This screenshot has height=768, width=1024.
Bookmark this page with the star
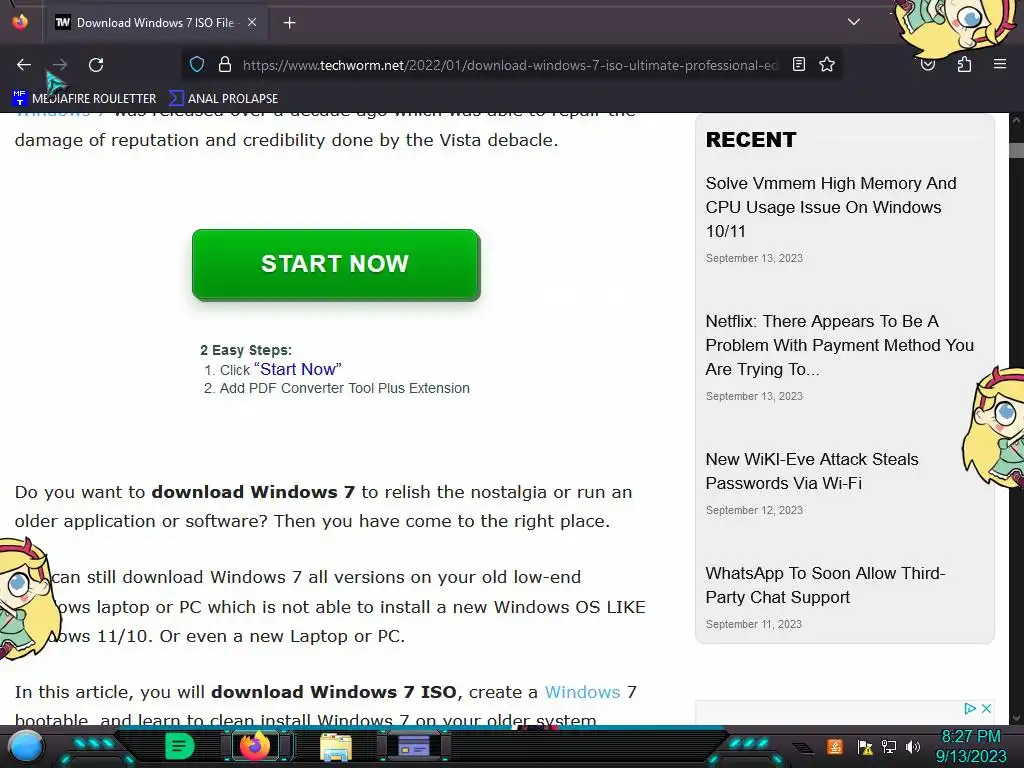point(827,64)
